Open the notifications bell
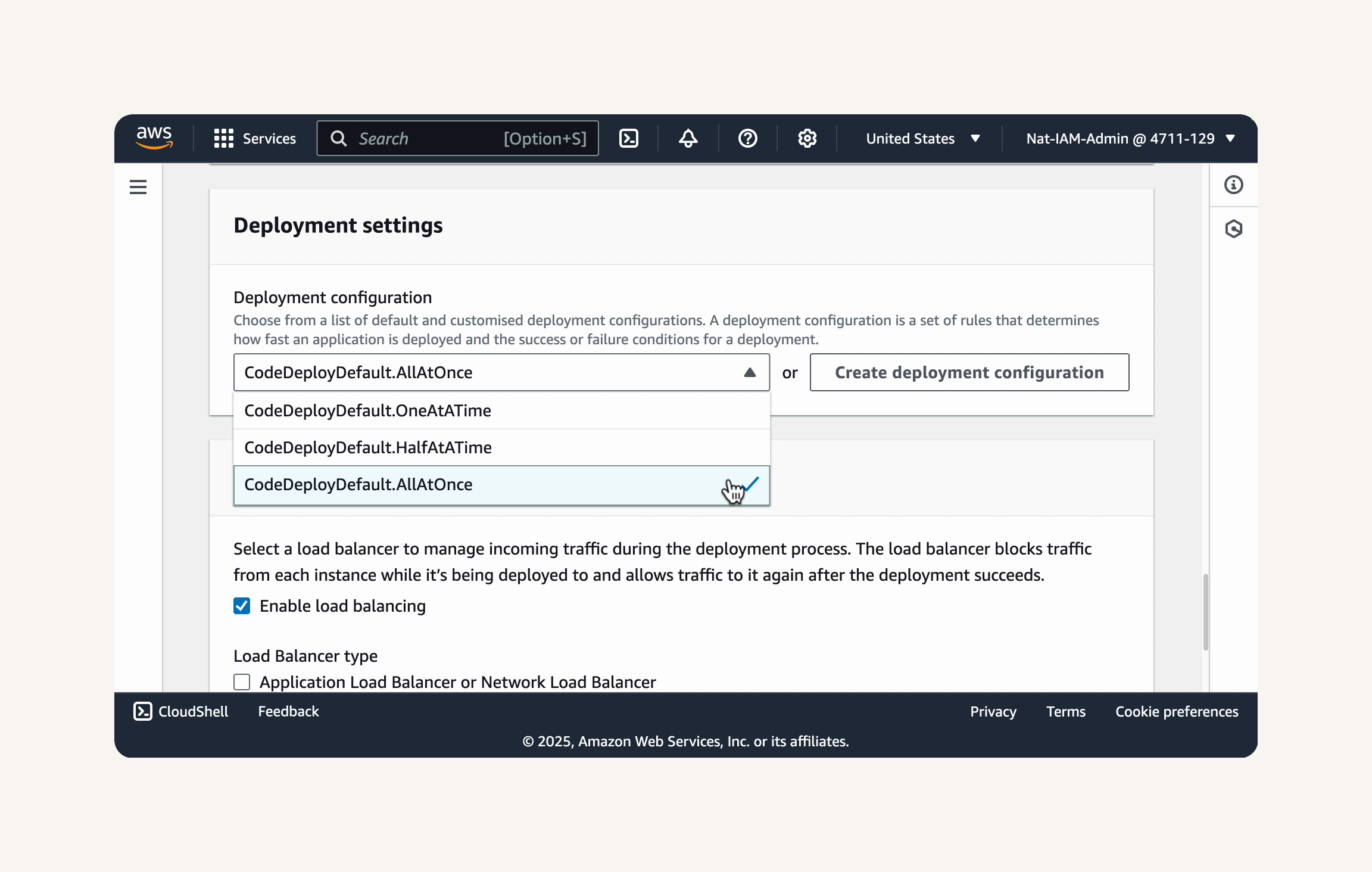This screenshot has width=1372, height=872. coord(688,138)
